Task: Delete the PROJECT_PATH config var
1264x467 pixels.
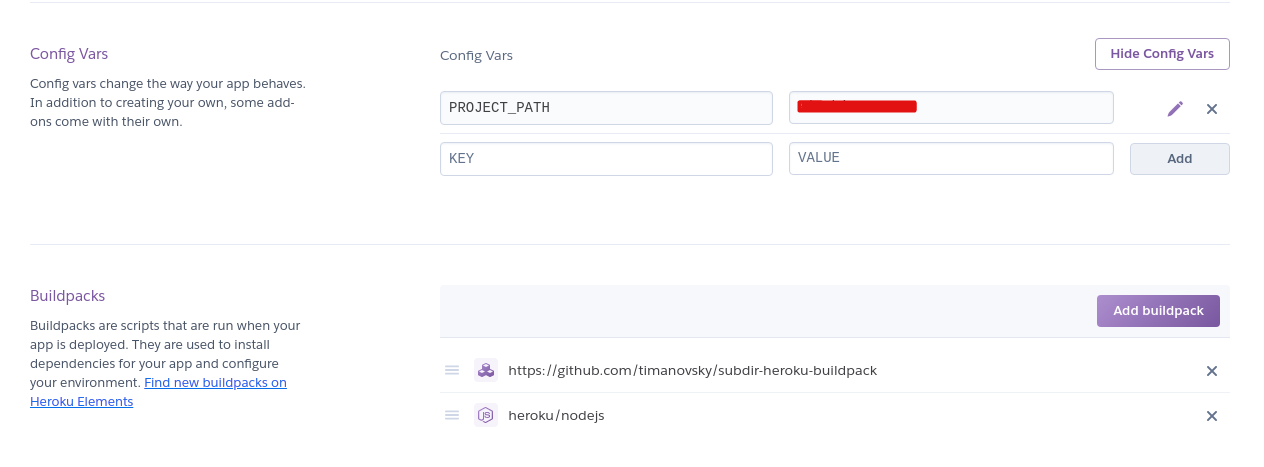Action: point(1212,108)
